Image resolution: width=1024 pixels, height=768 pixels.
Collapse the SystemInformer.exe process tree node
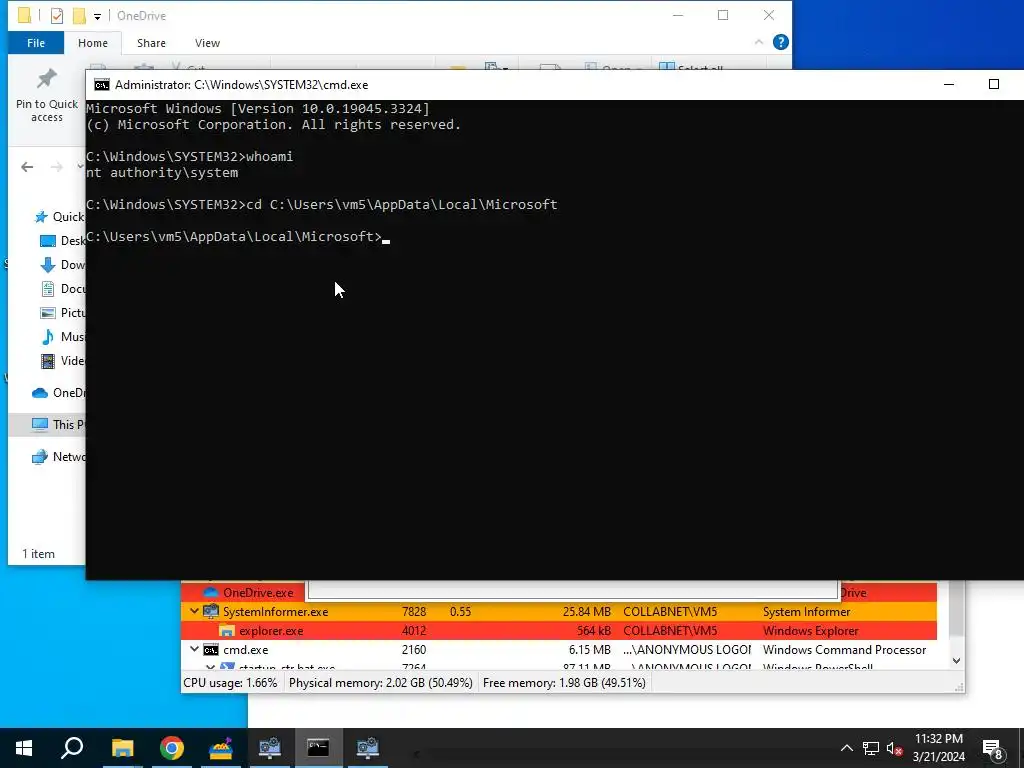click(x=194, y=611)
